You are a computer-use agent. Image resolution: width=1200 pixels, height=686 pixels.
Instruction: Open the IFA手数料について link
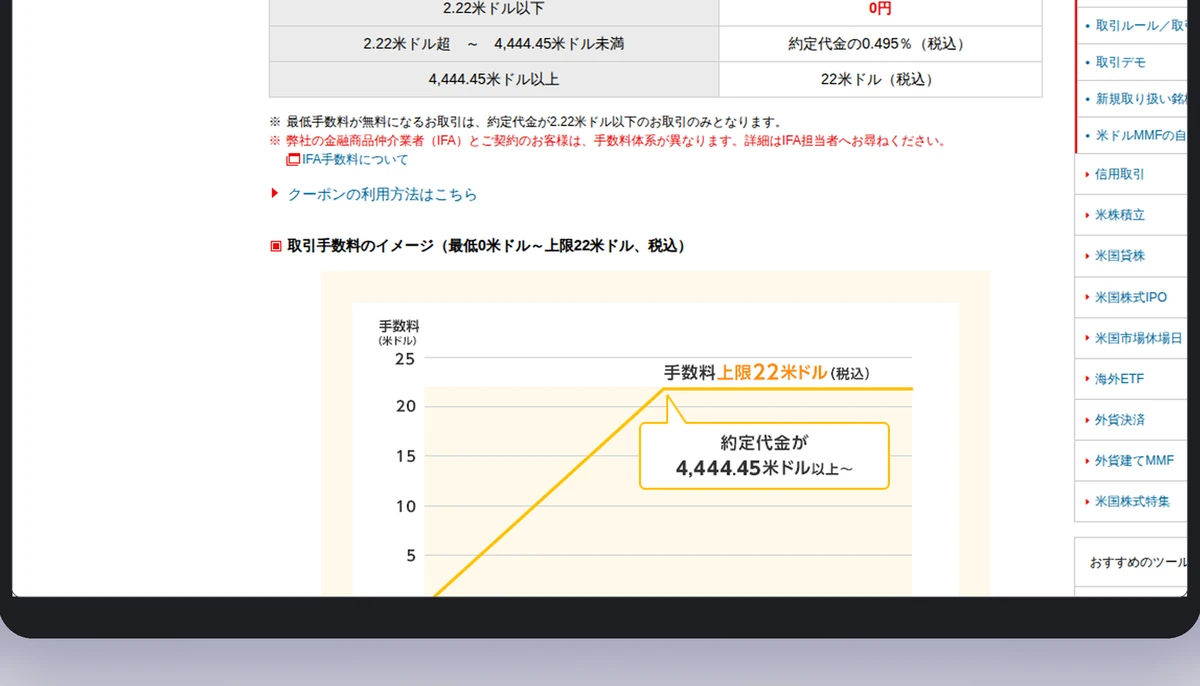(355, 159)
